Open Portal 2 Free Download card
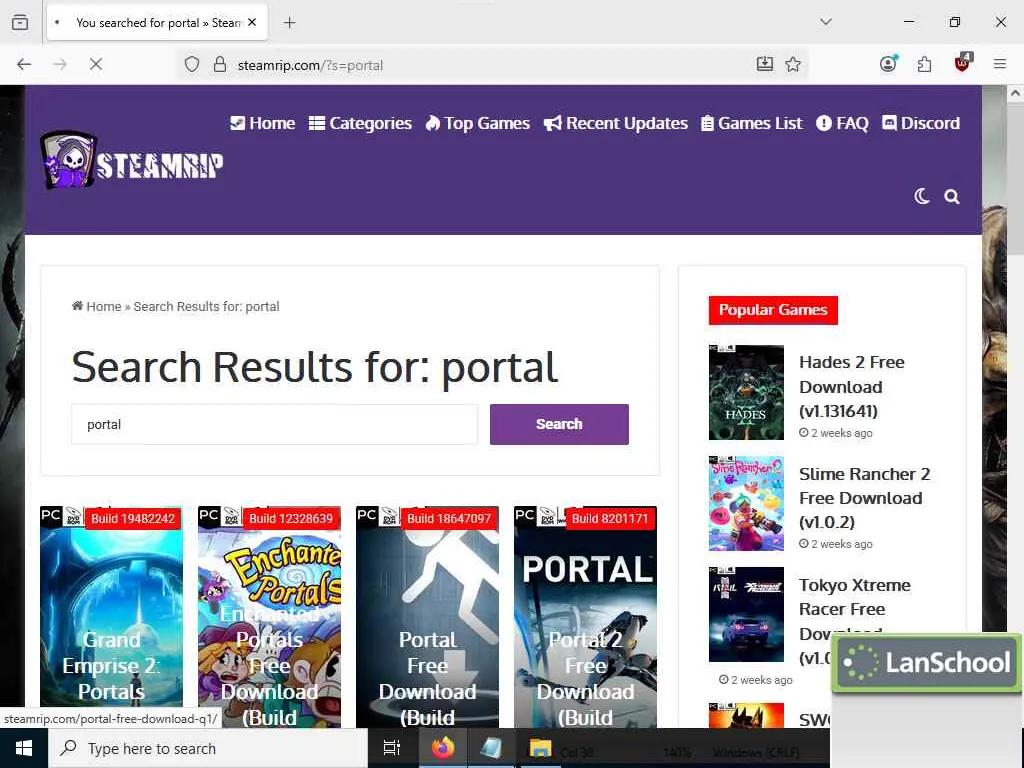The height and width of the screenshot is (768, 1024). tap(585, 616)
